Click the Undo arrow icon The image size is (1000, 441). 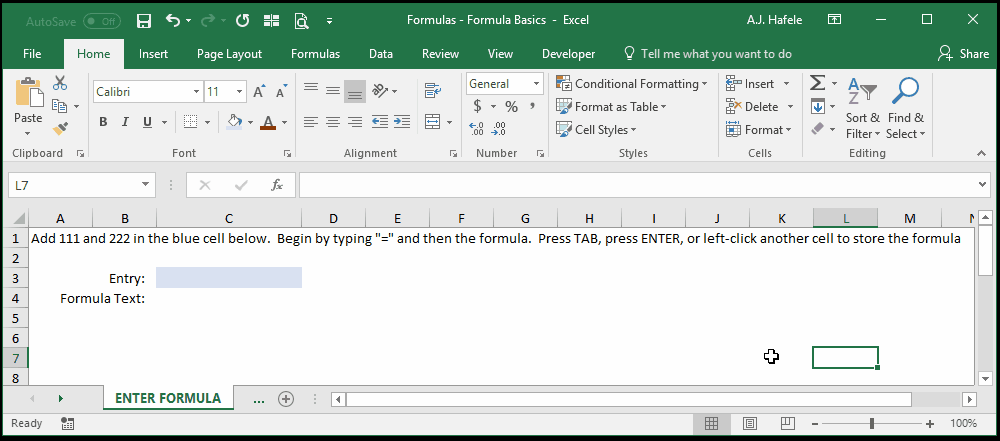pos(173,20)
